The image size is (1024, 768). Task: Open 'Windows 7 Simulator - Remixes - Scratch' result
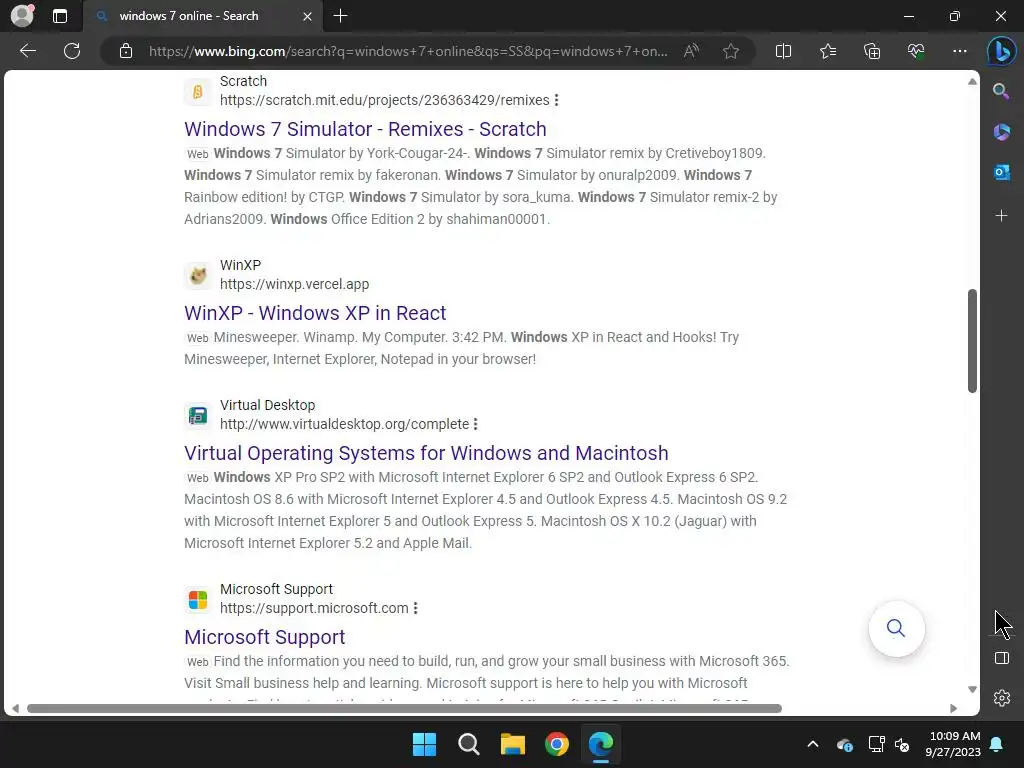[365, 129]
